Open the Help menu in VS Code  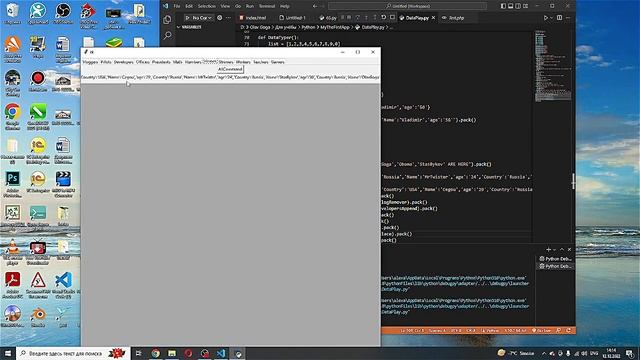pos(284,6)
